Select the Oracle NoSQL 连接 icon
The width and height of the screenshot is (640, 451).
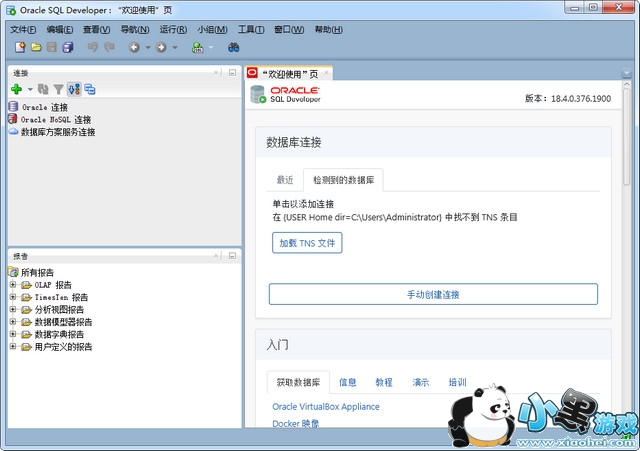coord(13,119)
